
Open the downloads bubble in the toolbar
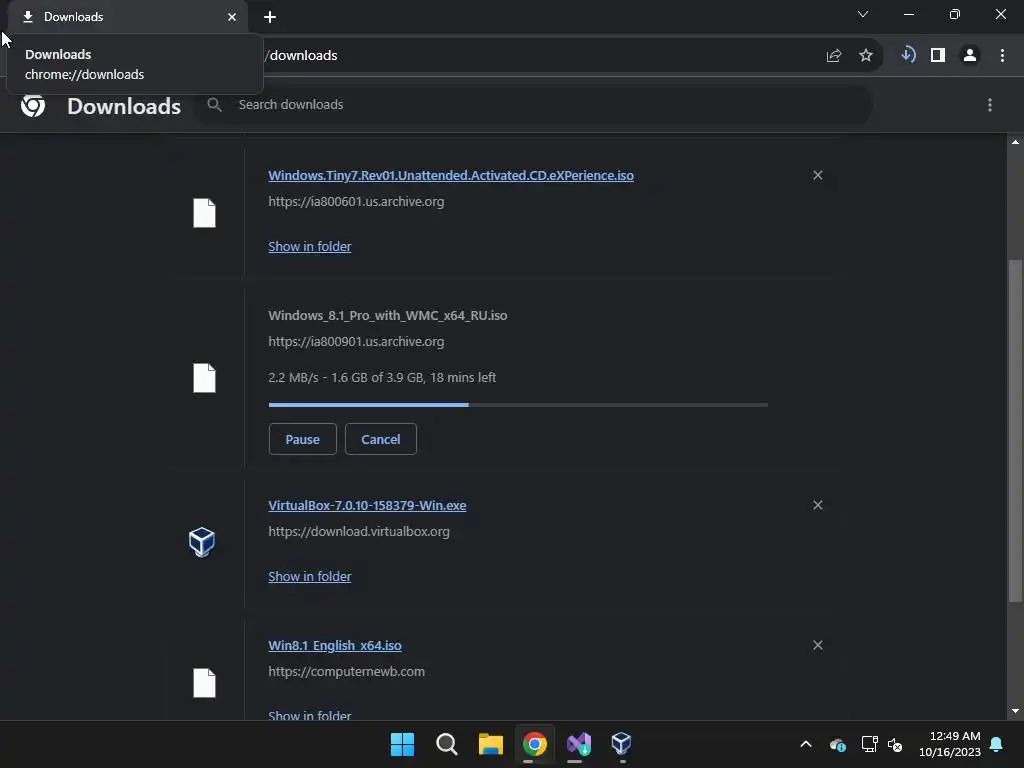click(x=908, y=55)
